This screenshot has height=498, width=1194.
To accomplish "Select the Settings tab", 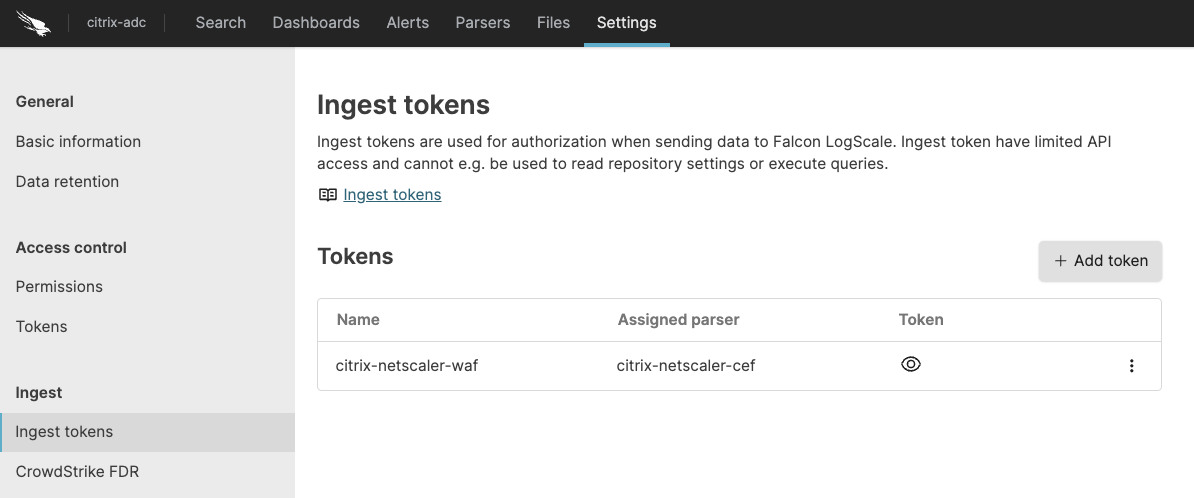I will tap(626, 23).
